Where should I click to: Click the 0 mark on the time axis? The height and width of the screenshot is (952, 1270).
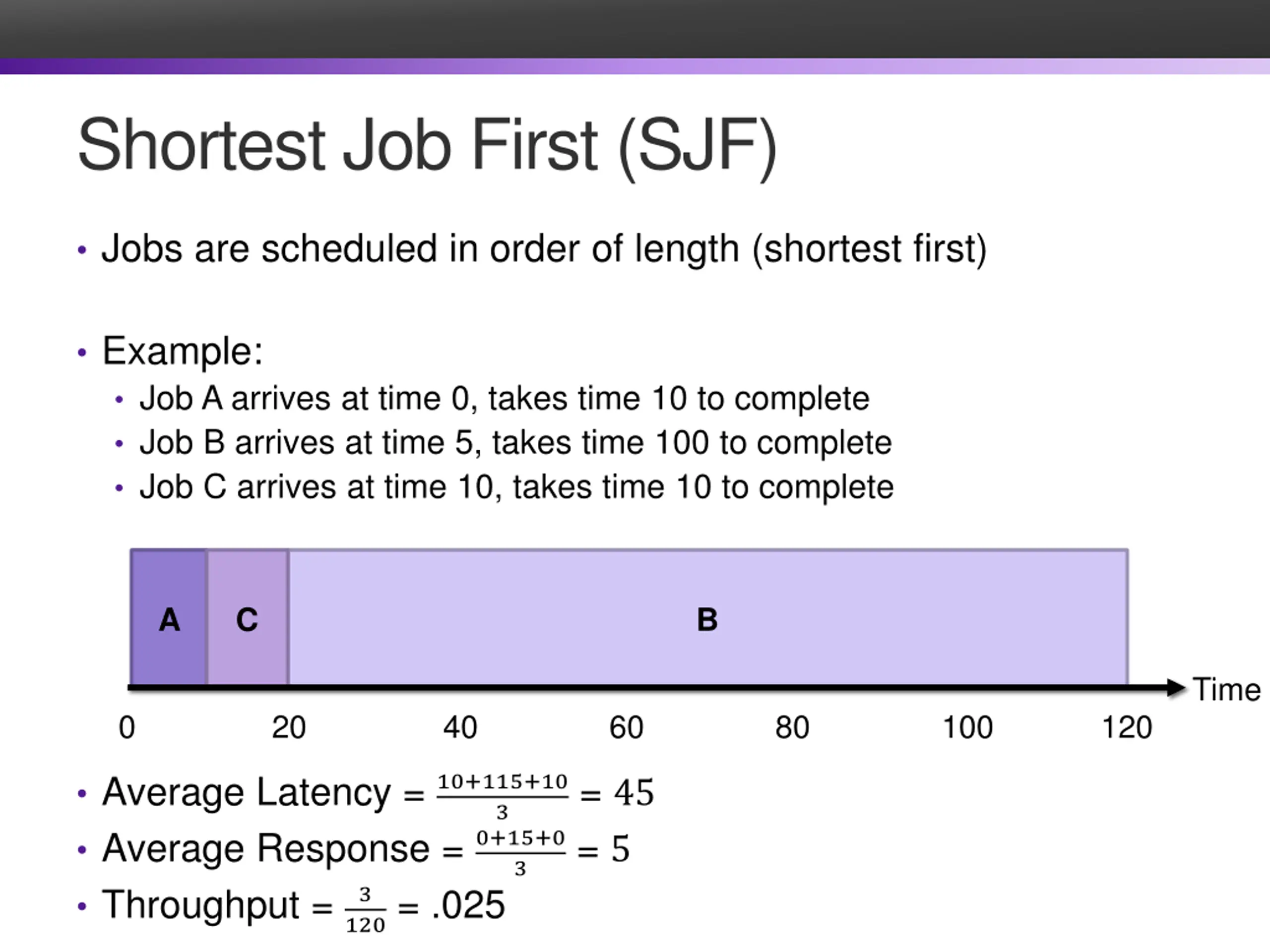tap(127, 727)
